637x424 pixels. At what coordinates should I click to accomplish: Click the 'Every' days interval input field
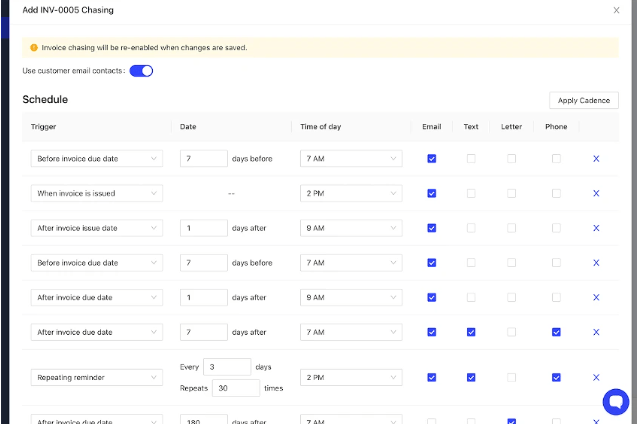[226, 367]
